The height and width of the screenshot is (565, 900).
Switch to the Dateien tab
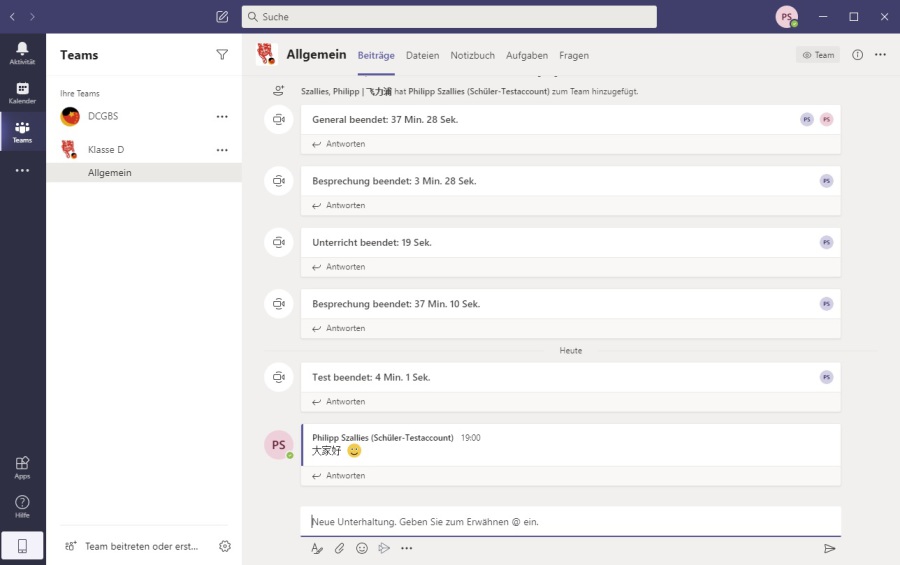422,55
